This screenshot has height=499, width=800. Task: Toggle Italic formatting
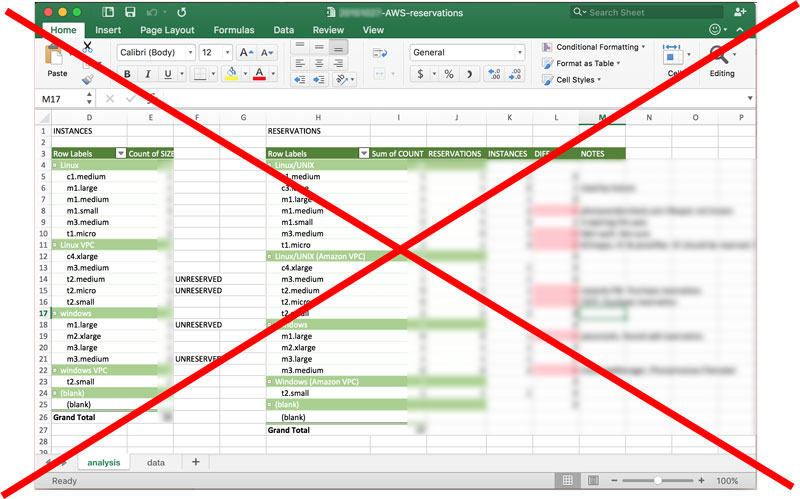[x=147, y=74]
